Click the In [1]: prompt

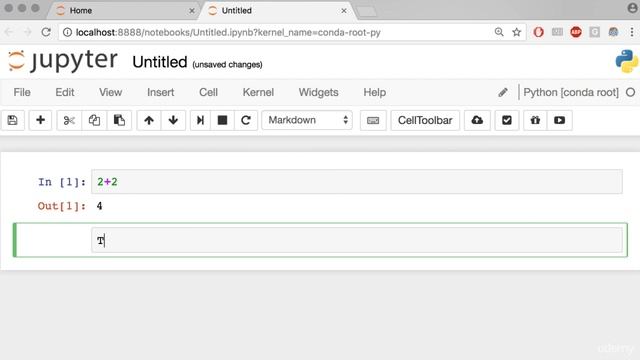62,182
